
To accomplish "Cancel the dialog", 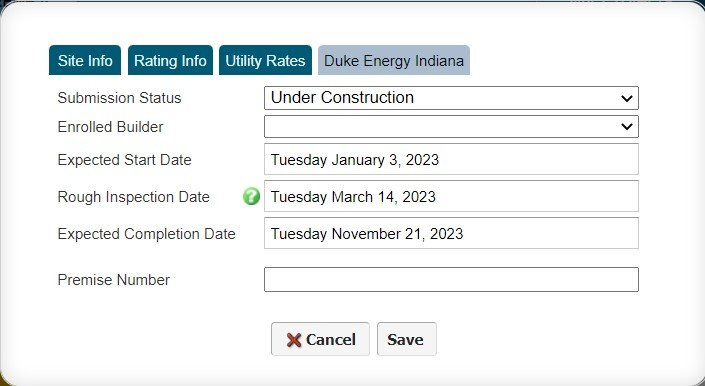I will click(x=320, y=339).
